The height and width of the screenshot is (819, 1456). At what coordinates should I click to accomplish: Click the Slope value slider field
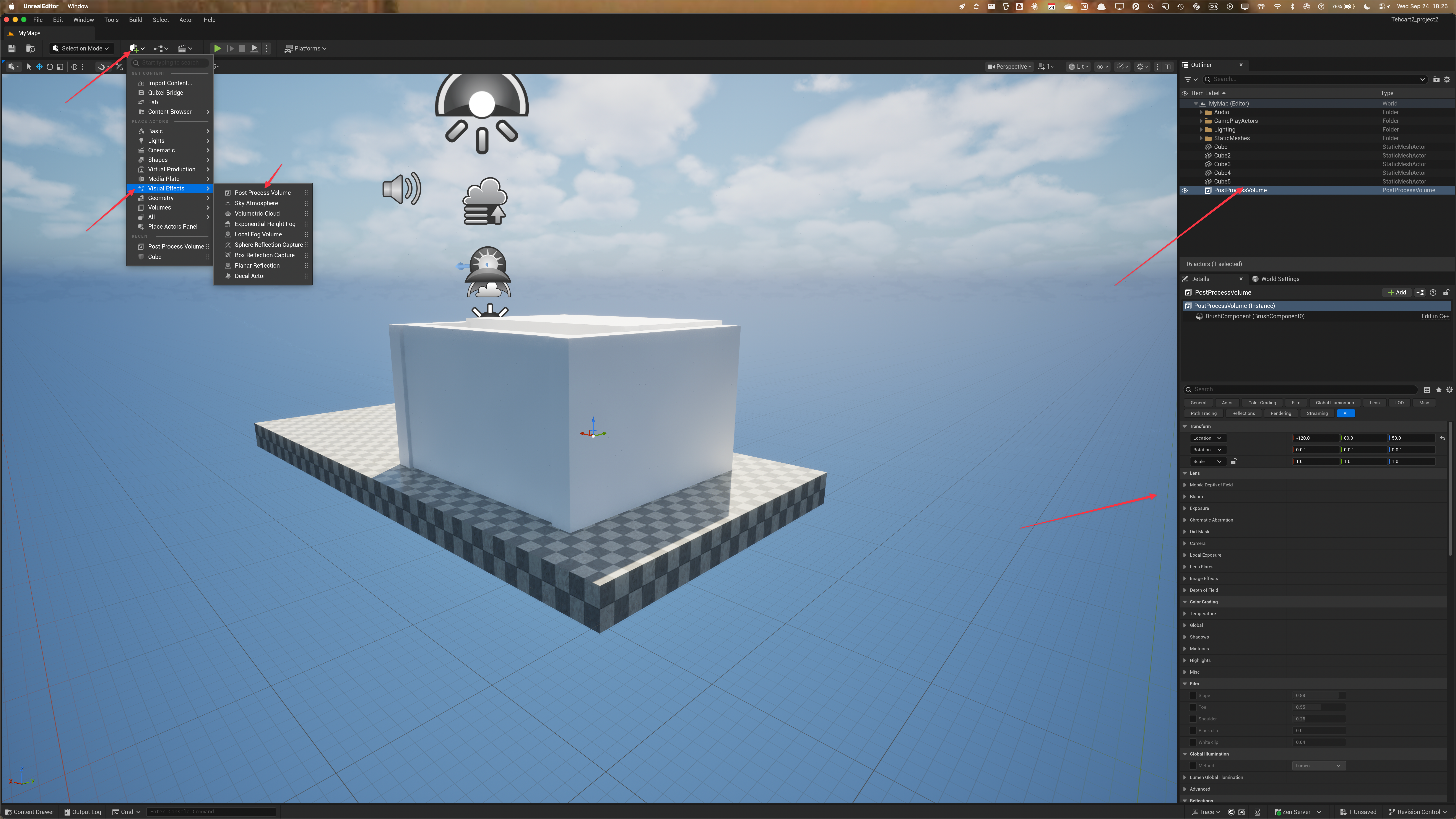1319,696
